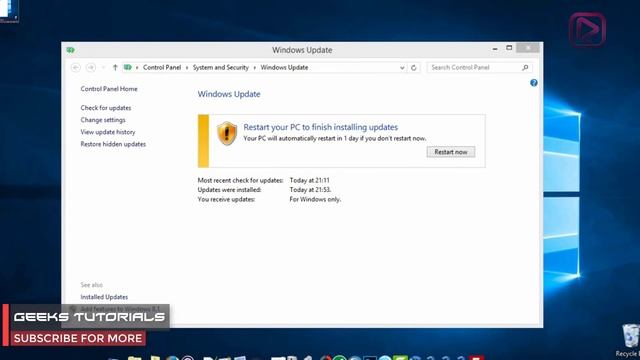Viewport: 640px width, 360px height.
Task: Minimize the Windows Update window
Action: (x=495, y=49)
